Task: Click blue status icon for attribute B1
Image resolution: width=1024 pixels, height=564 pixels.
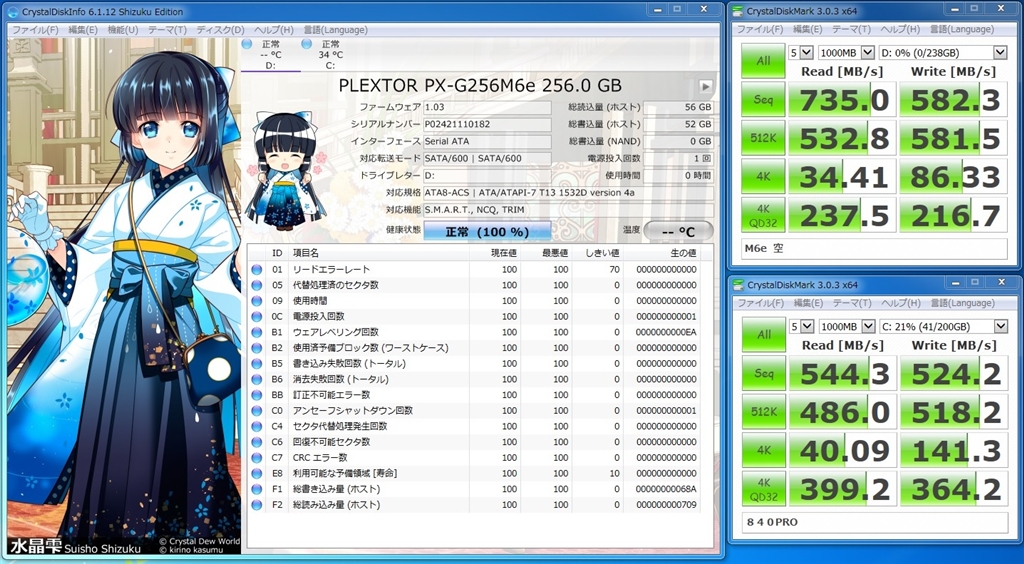Action: point(257,332)
